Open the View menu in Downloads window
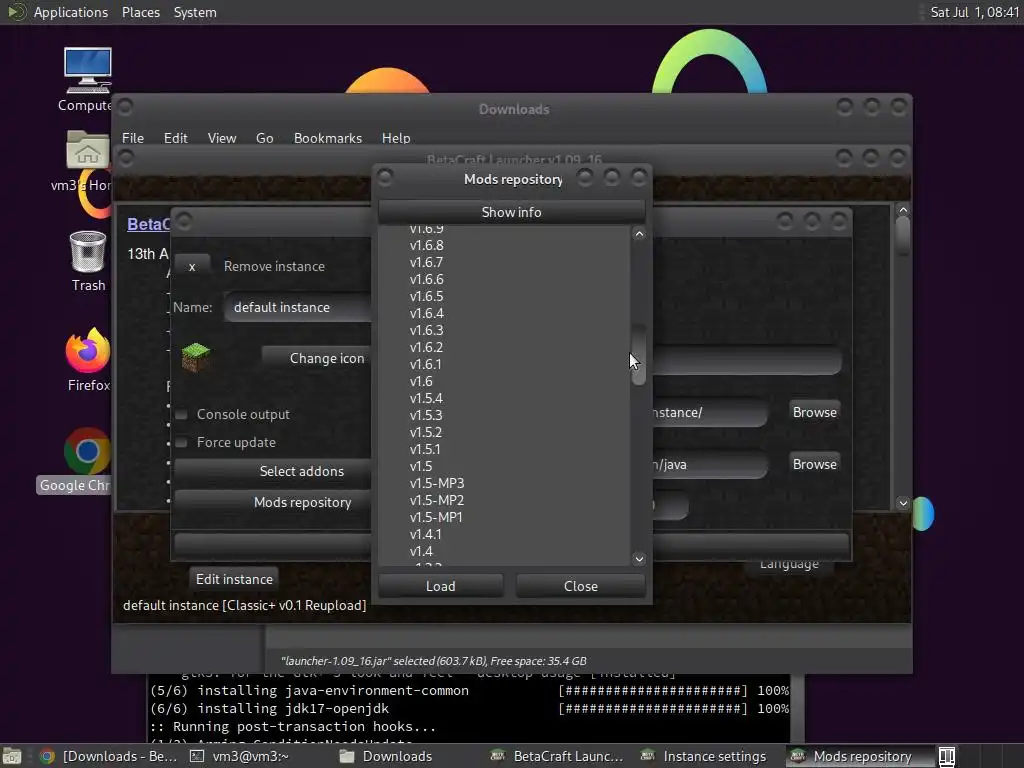The height and width of the screenshot is (768, 1024). tap(221, 138)
